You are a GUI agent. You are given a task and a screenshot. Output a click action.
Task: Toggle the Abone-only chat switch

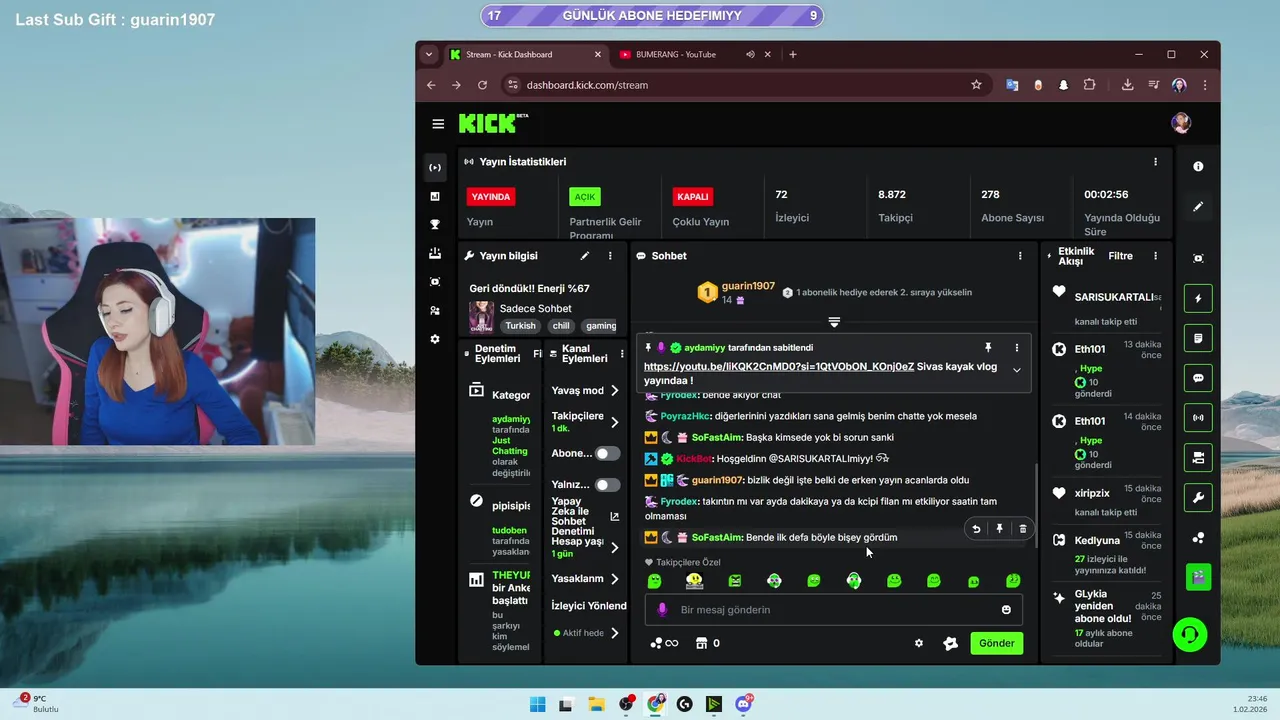pyautogui.click(x=607, y=453)
